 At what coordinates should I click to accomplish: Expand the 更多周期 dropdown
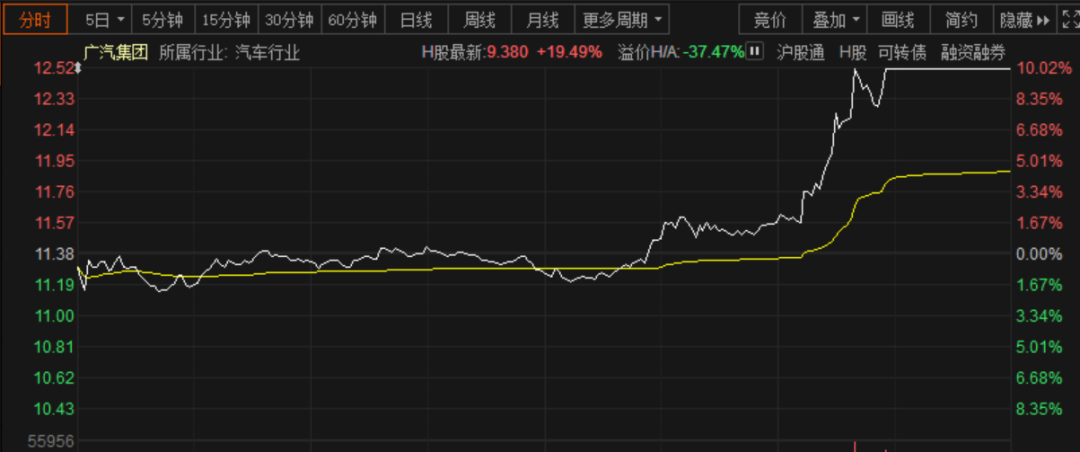pyautogui.click(x=623, y=20)
